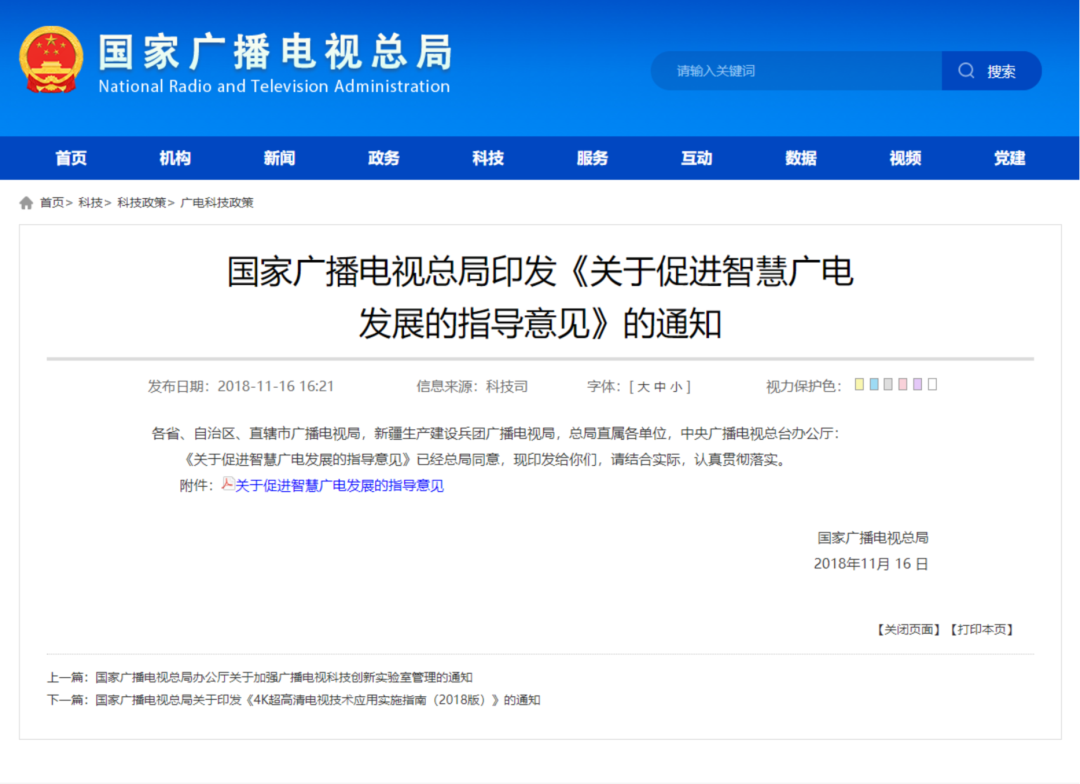Click the home icon in breadcrumb

[x=26, y=203]
